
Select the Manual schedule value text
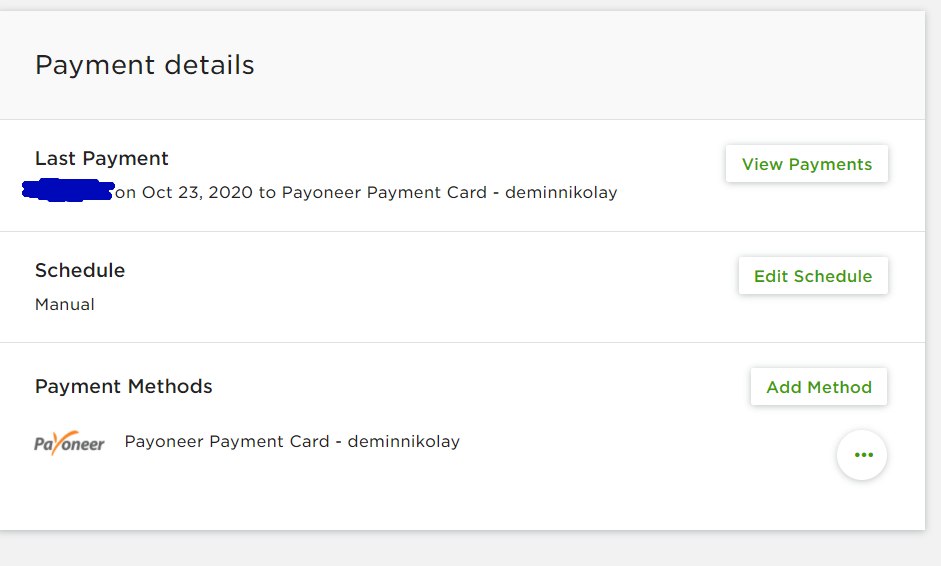(x=65, y=304)
